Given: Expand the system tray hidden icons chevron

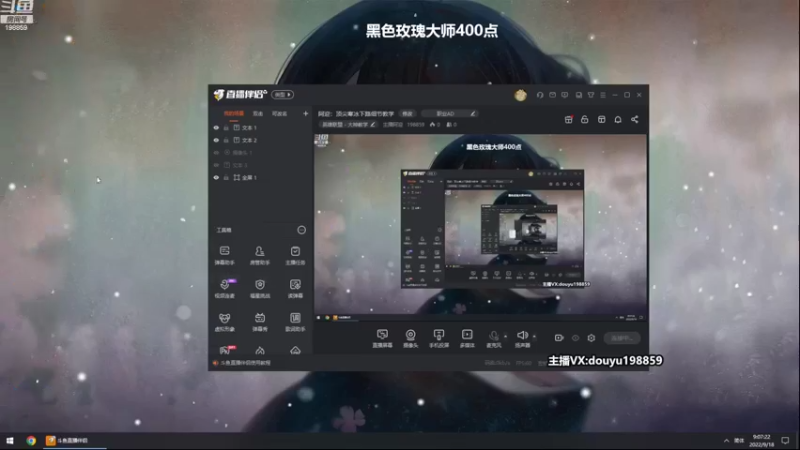Looking at the screenshot, I should pos(726,440).
